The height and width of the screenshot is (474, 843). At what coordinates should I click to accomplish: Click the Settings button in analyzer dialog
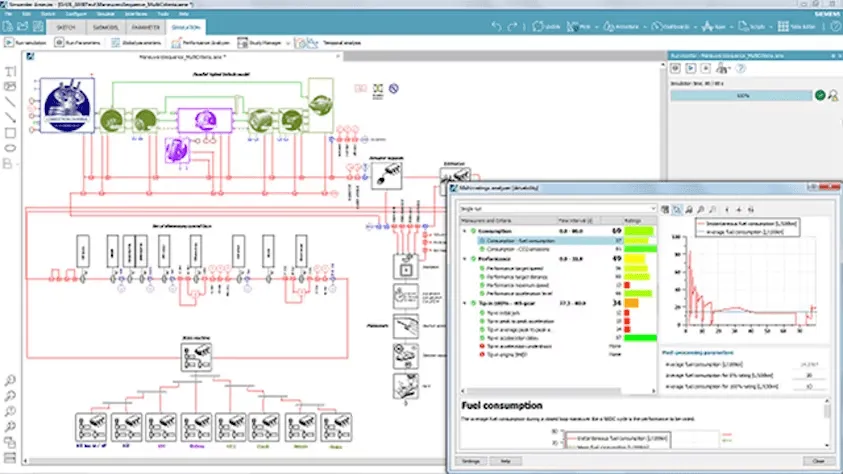(471, 460)
